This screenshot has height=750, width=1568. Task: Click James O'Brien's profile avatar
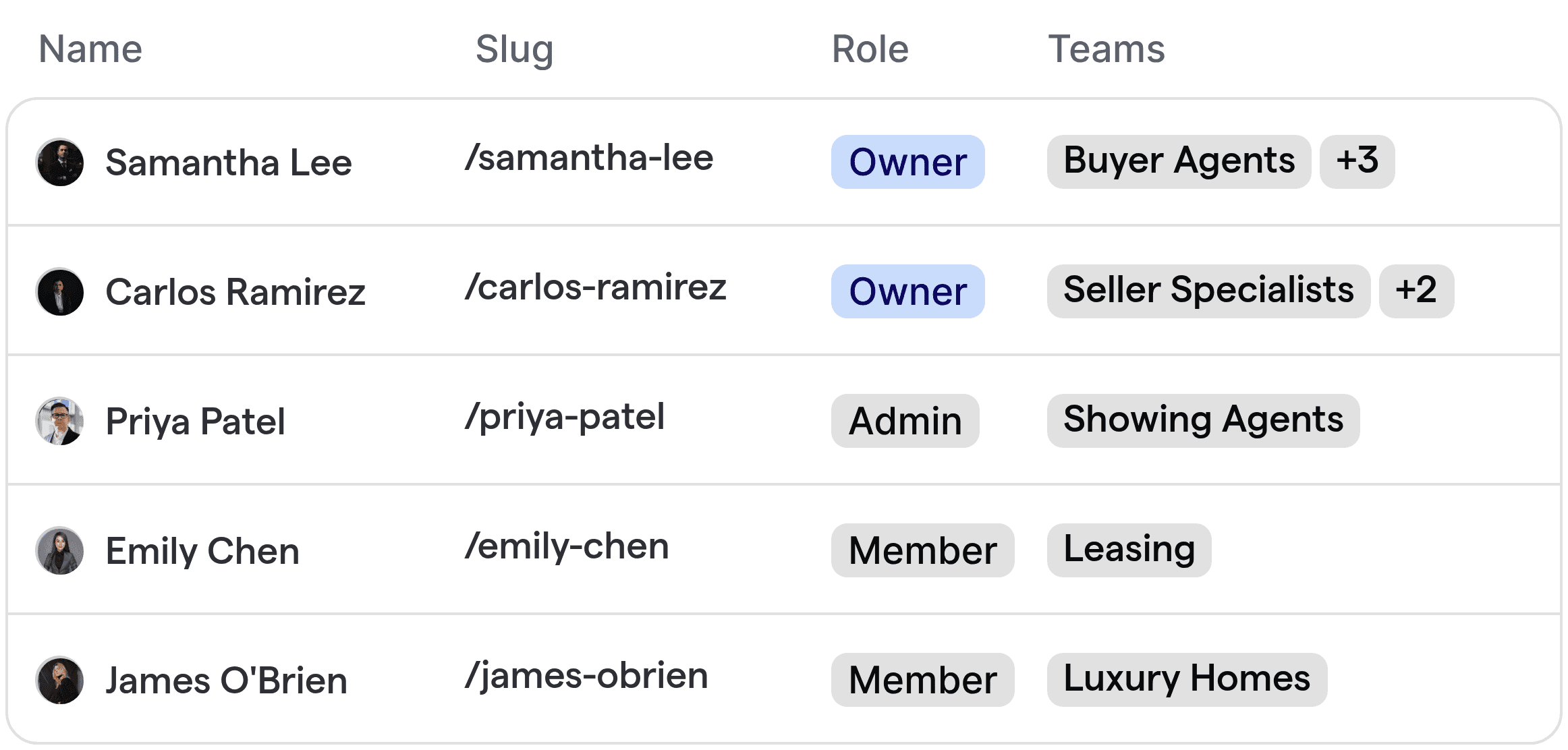[x=60, y=680]
